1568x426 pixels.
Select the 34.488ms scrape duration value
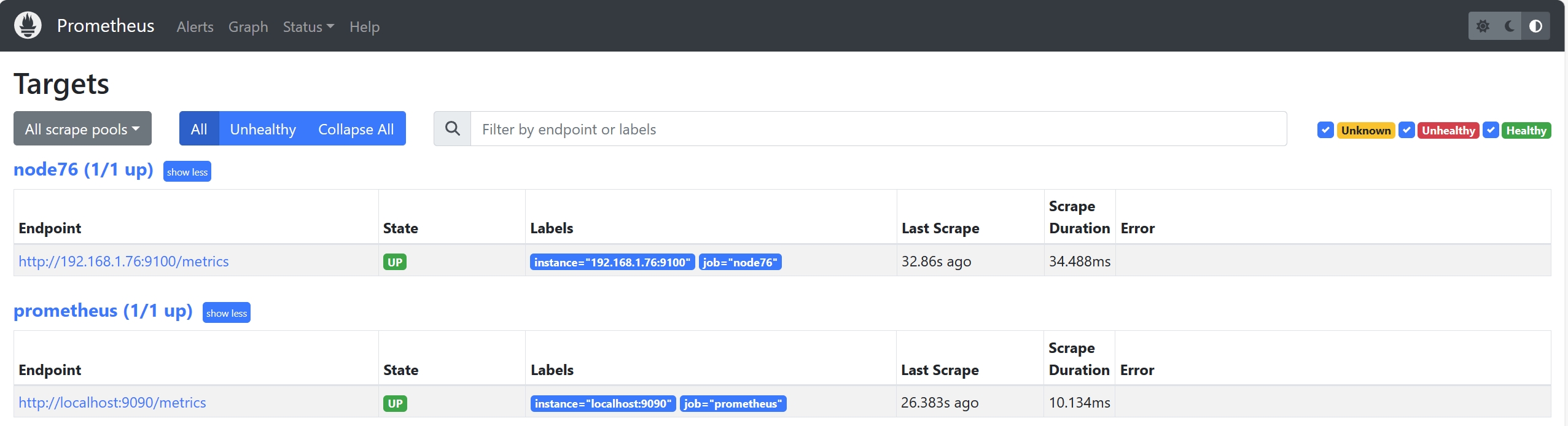1080,261
